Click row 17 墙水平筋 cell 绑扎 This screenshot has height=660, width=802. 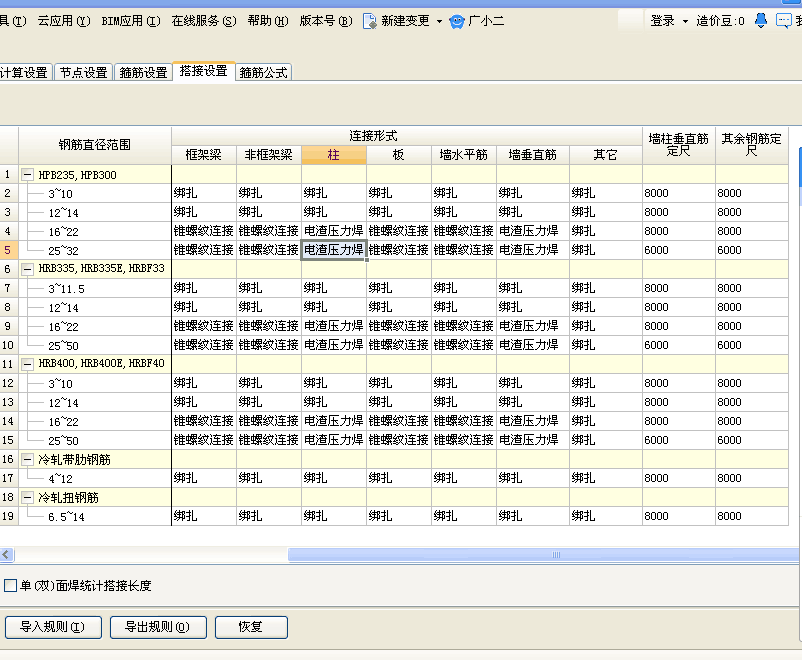[463, 478]
